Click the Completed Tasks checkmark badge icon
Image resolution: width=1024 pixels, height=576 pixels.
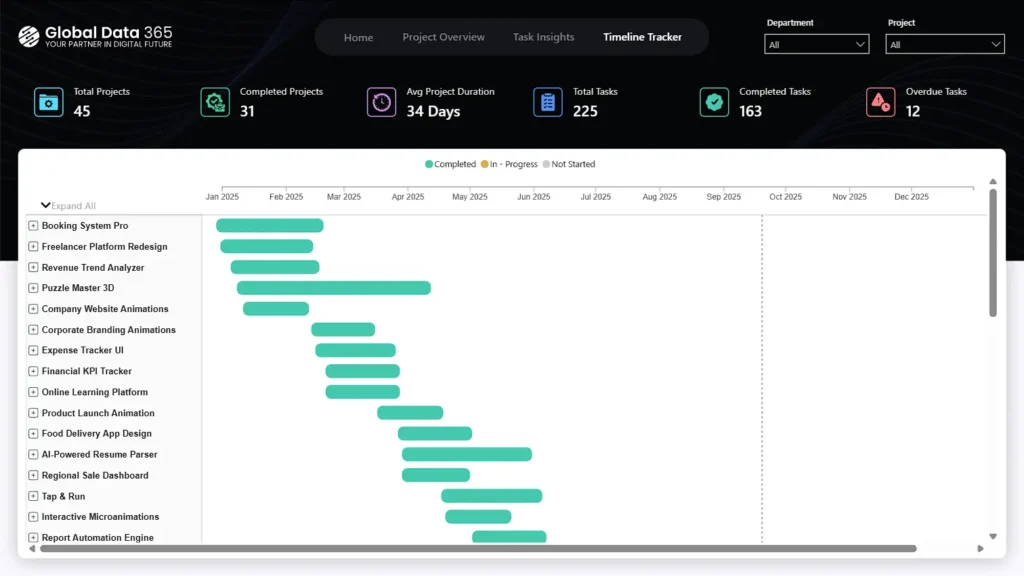[x=714, y=103]
